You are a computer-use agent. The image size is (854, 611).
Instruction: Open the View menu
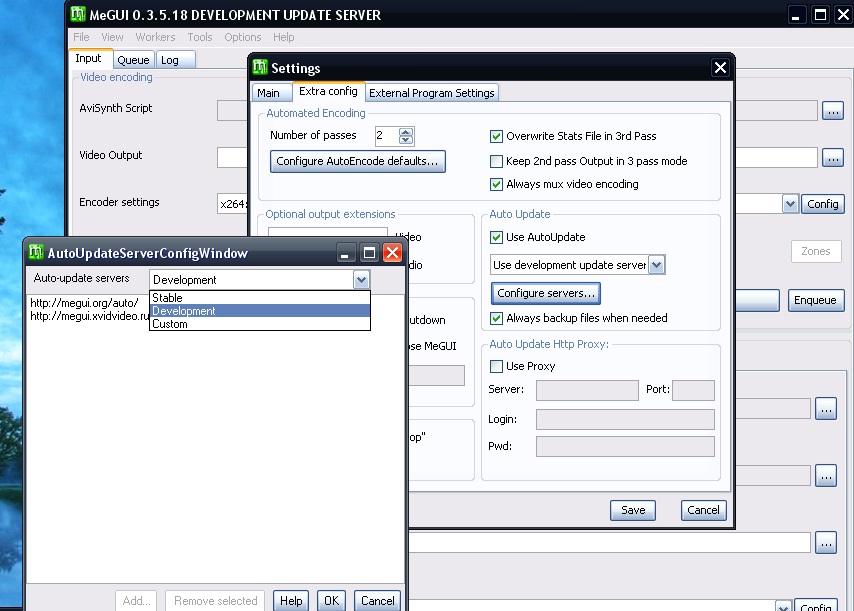point(112,37)
